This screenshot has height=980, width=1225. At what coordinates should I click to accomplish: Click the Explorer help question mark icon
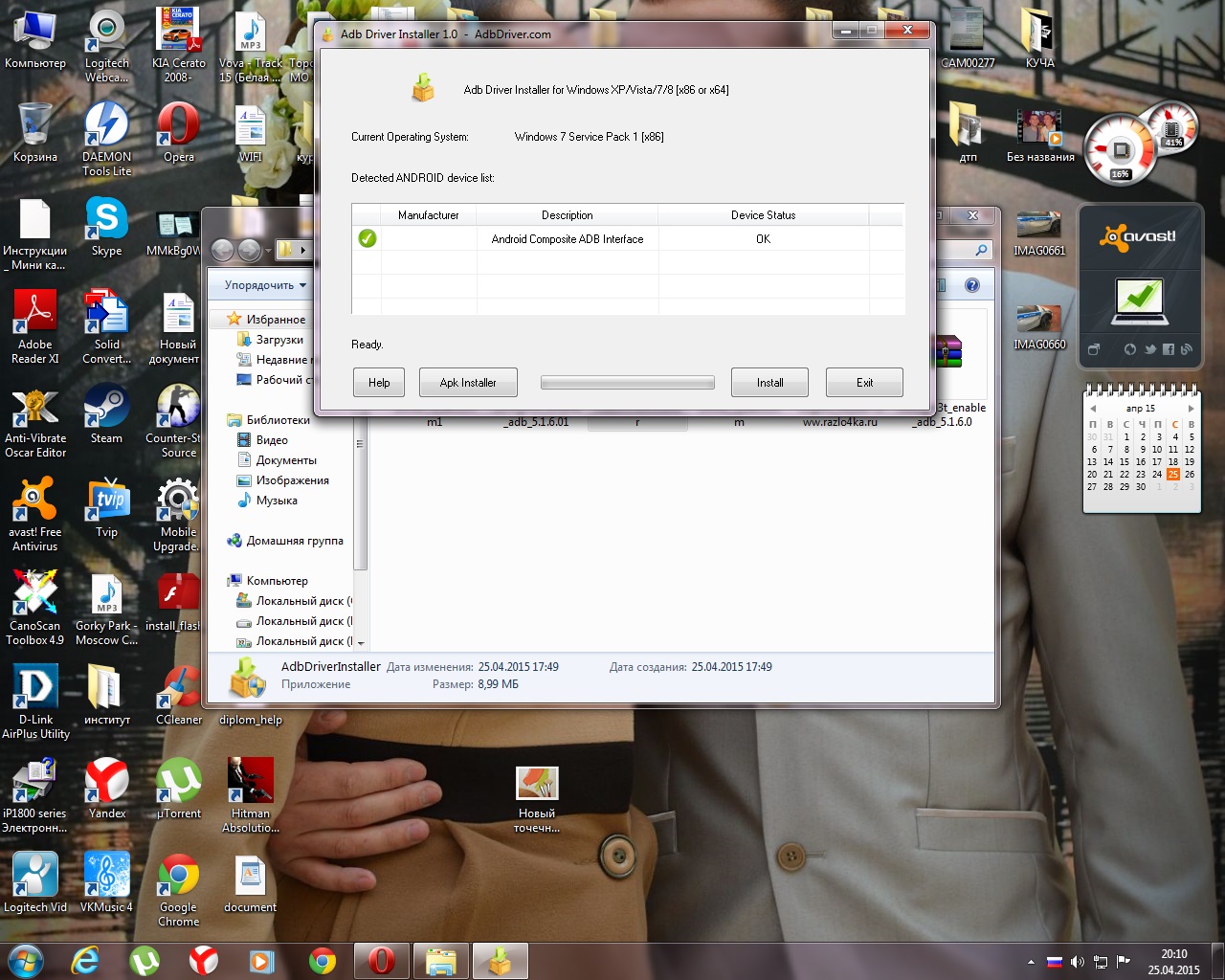972,285
